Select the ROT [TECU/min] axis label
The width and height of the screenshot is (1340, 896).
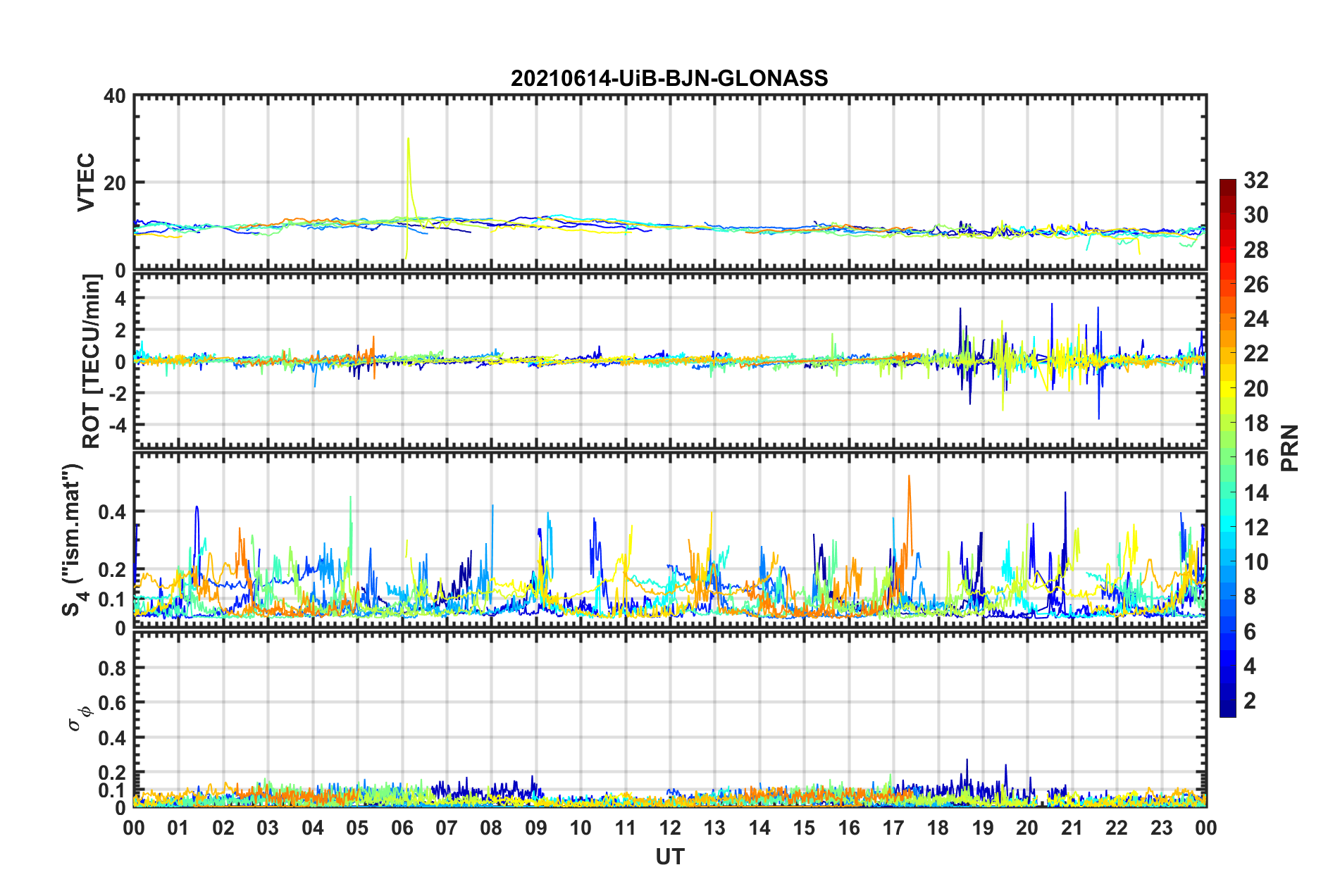click(x=92, y=361)
